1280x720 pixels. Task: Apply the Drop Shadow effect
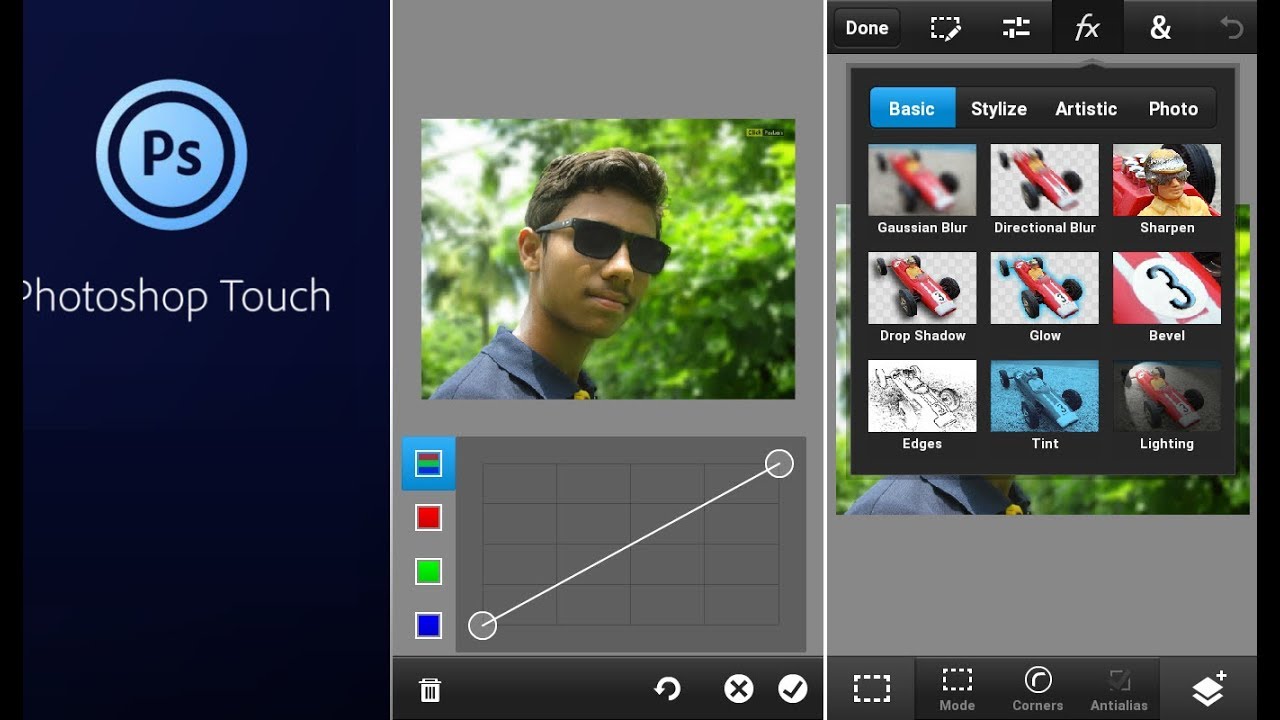(922, 298)
